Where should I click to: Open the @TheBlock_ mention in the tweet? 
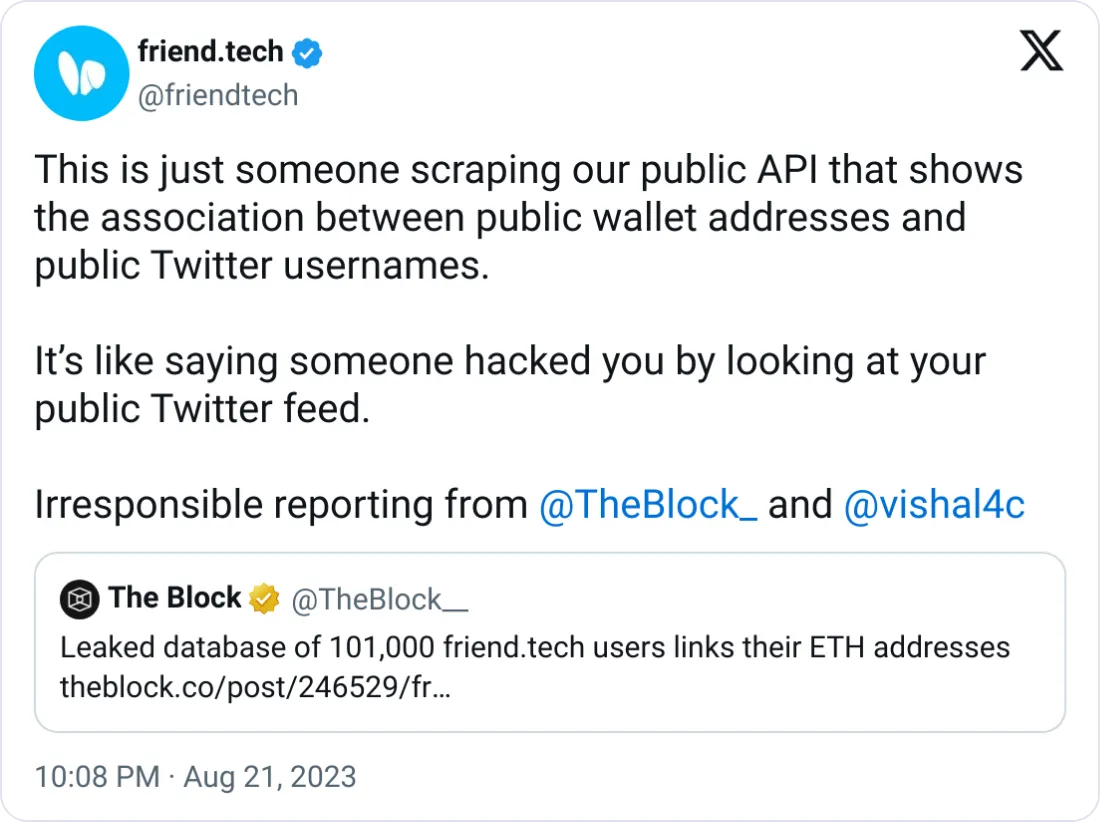(647, 505)
